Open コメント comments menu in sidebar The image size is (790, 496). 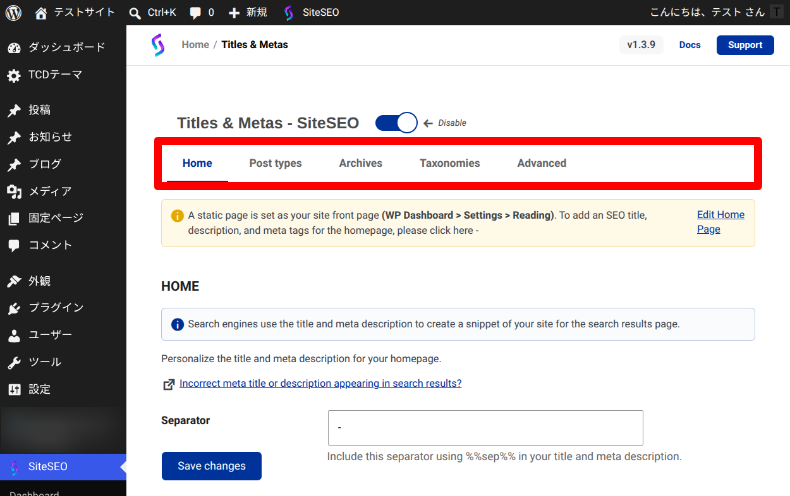pyautogui.click(x=63, y=245)
